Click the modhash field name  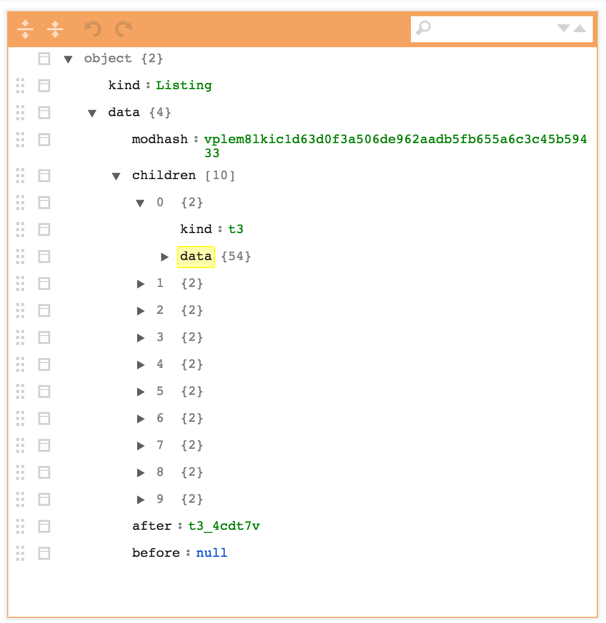160,139
